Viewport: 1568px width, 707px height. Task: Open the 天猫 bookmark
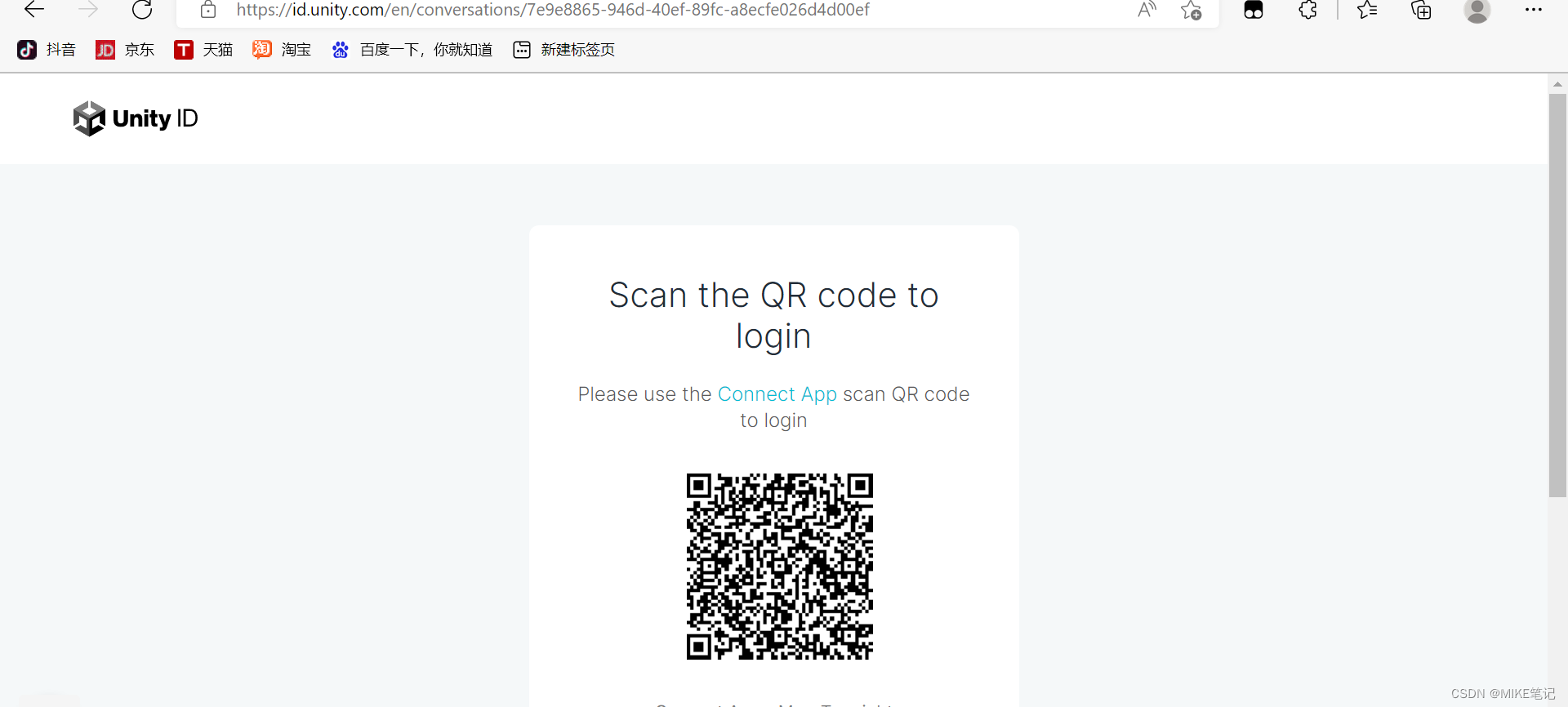pyautogui.click(x=203, y=50)
